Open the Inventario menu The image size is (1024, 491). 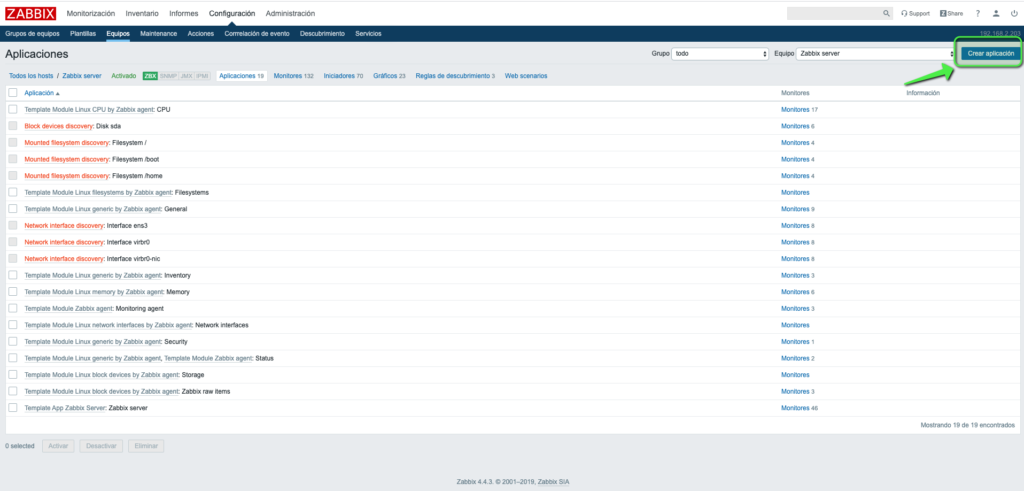coord(142,13)
